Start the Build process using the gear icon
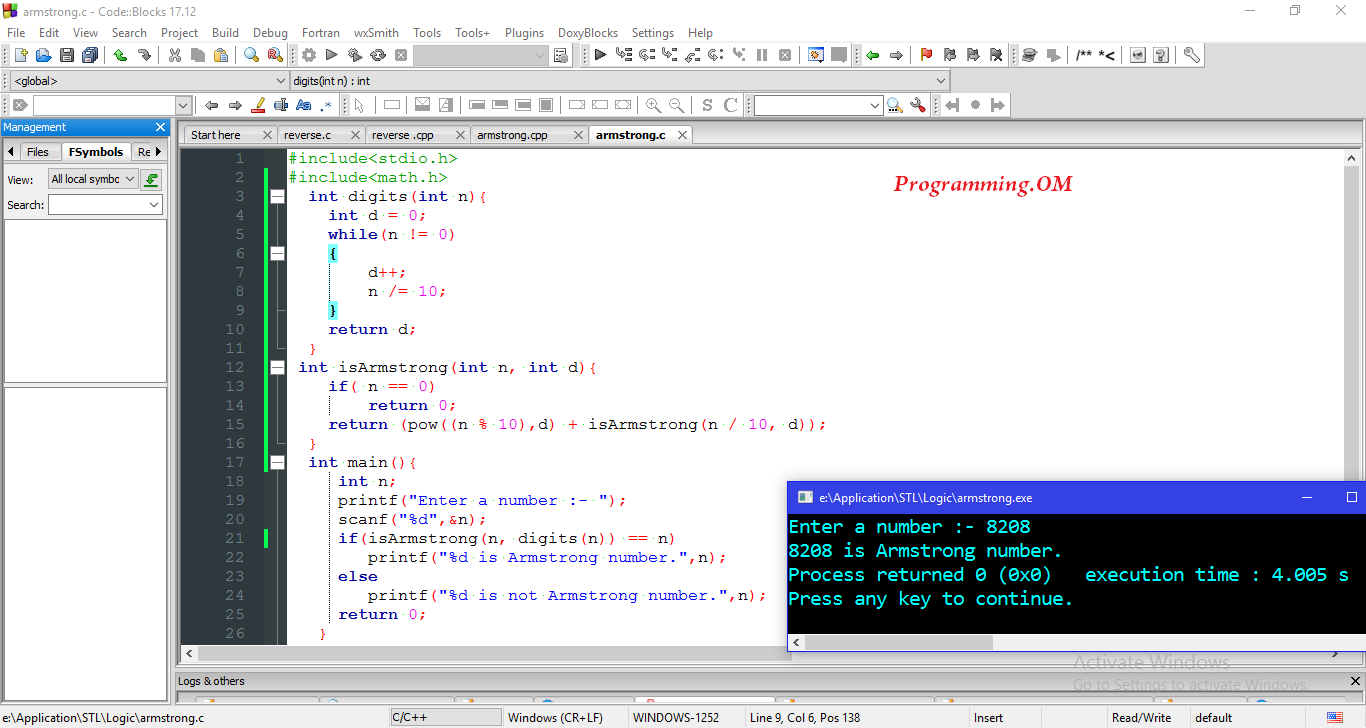 [310, 55]
